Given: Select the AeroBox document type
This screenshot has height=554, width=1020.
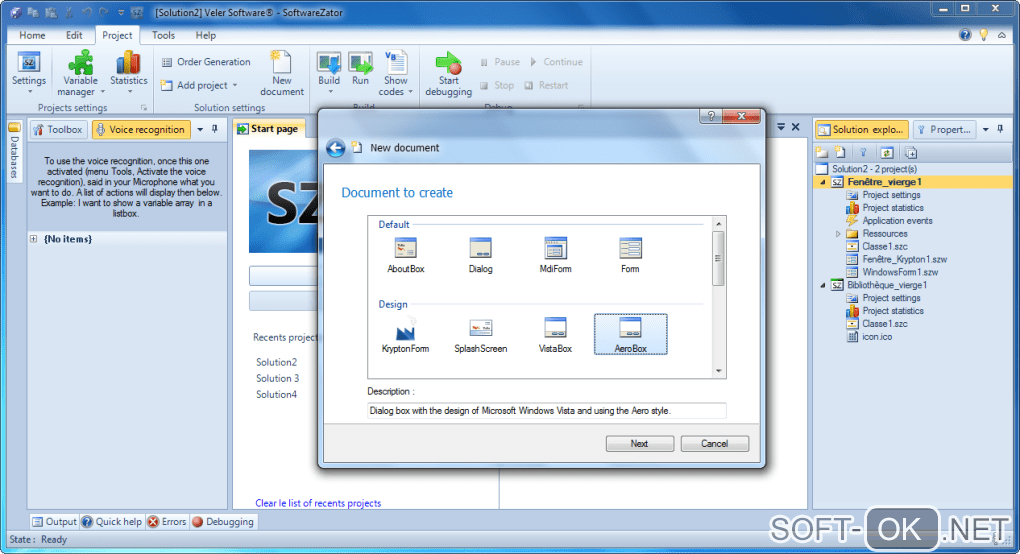Looking at the screenshot, I should [x=630, y=334].
